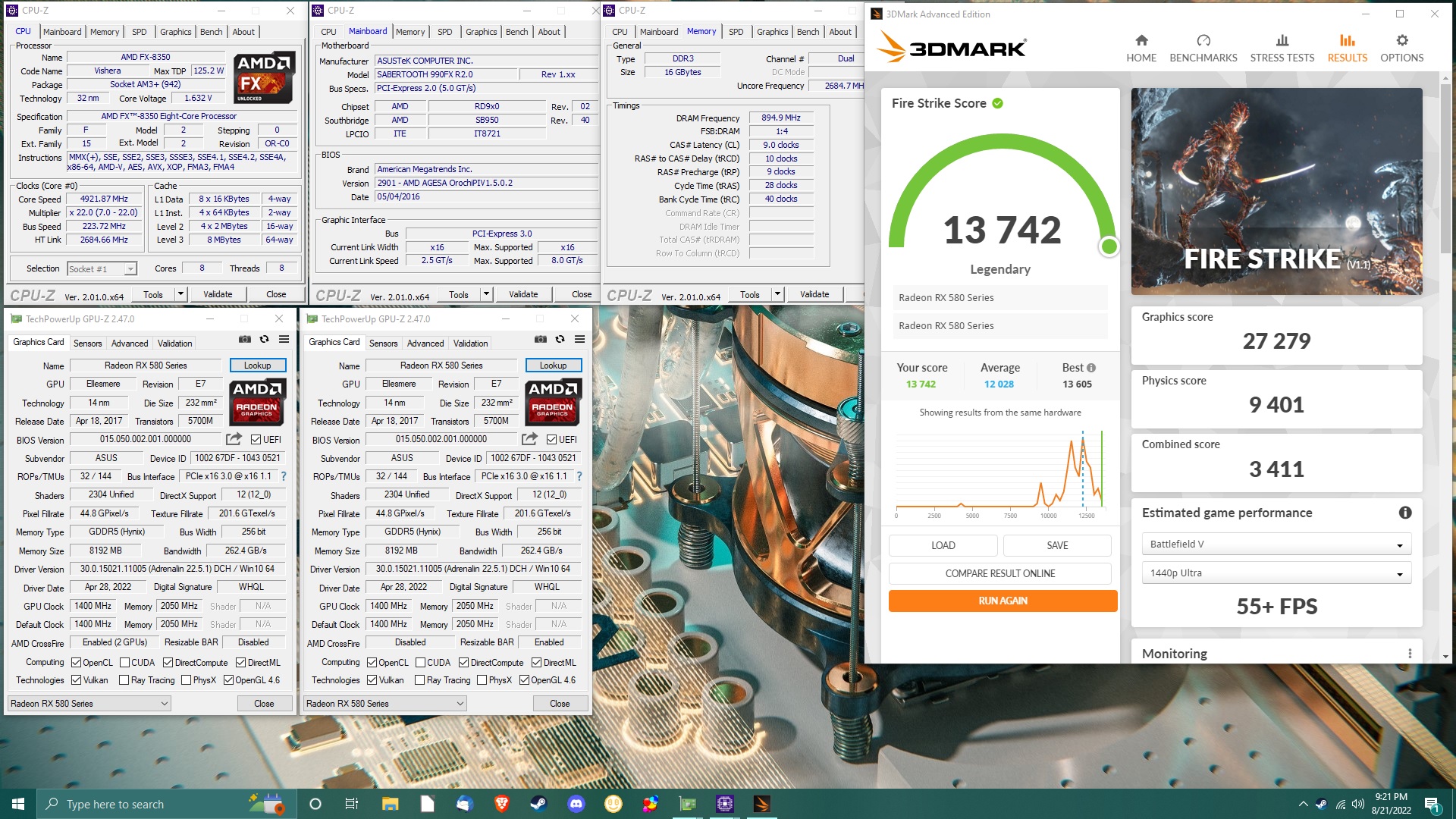Refresh icon in right GPU-Z window
This screenshot has width=1456, height=819.
[560, 340]
